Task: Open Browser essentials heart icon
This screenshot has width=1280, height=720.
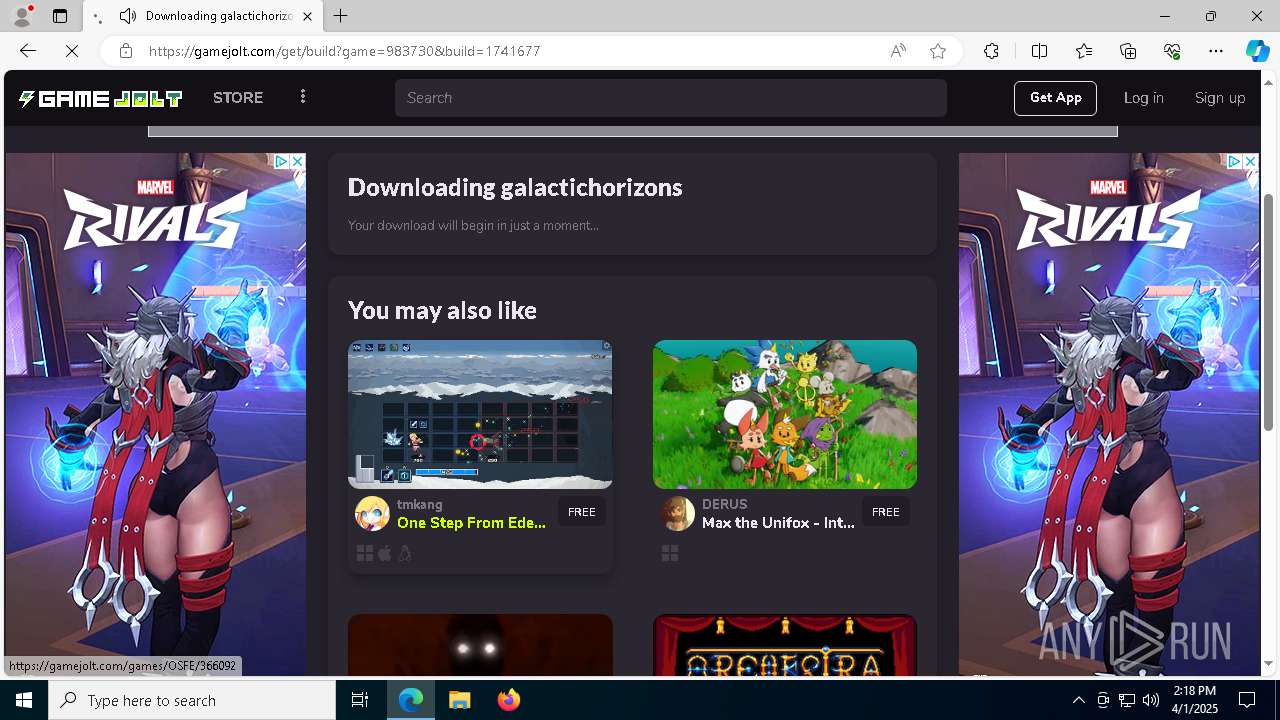Action: tap(1172, 51)
